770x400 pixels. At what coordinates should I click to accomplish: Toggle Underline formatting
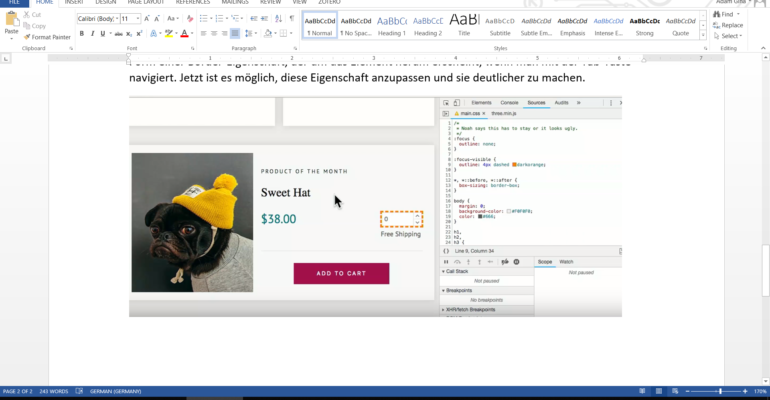(103, 33)
